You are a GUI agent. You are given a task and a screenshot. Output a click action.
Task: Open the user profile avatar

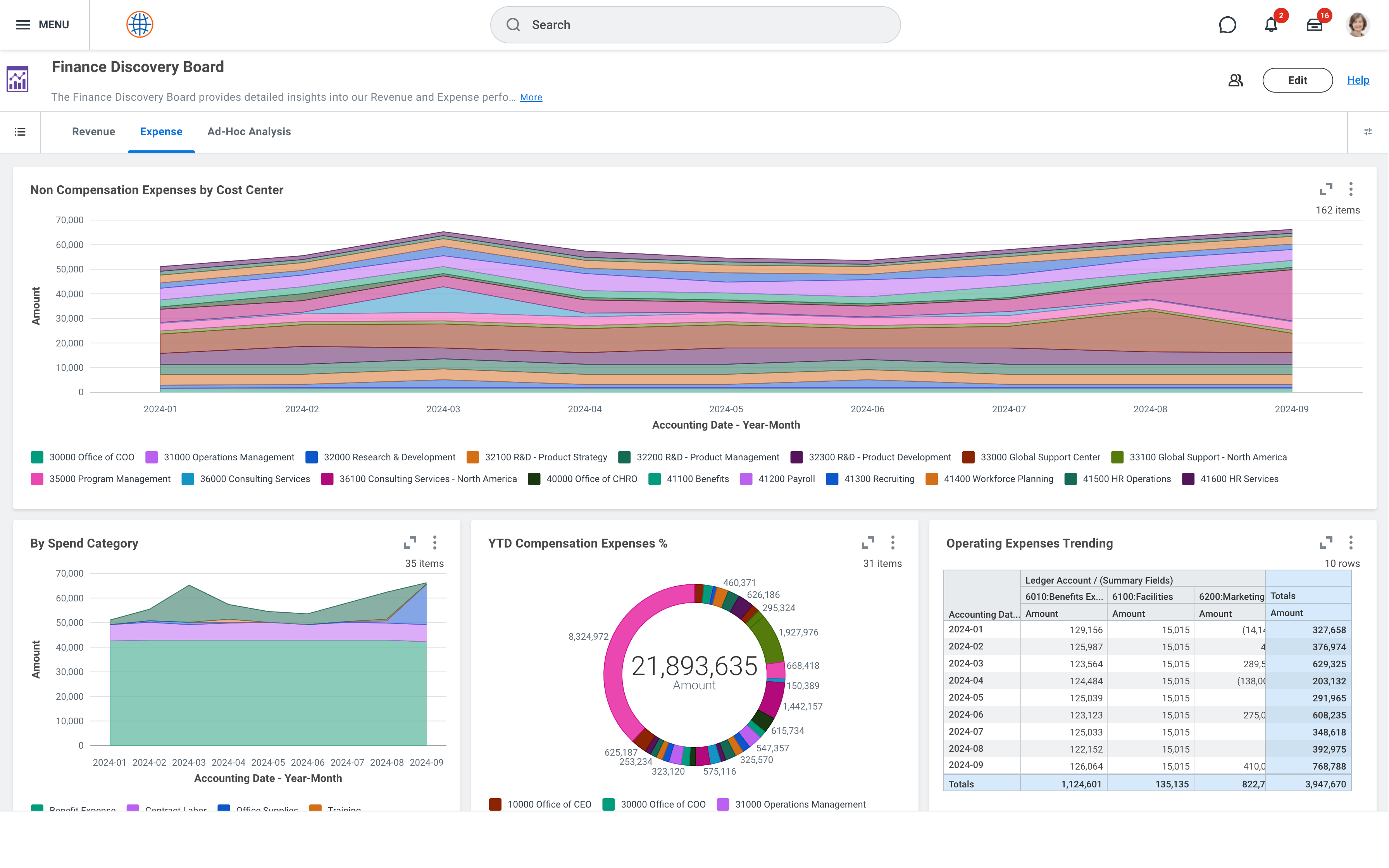tap(1358, 25)
